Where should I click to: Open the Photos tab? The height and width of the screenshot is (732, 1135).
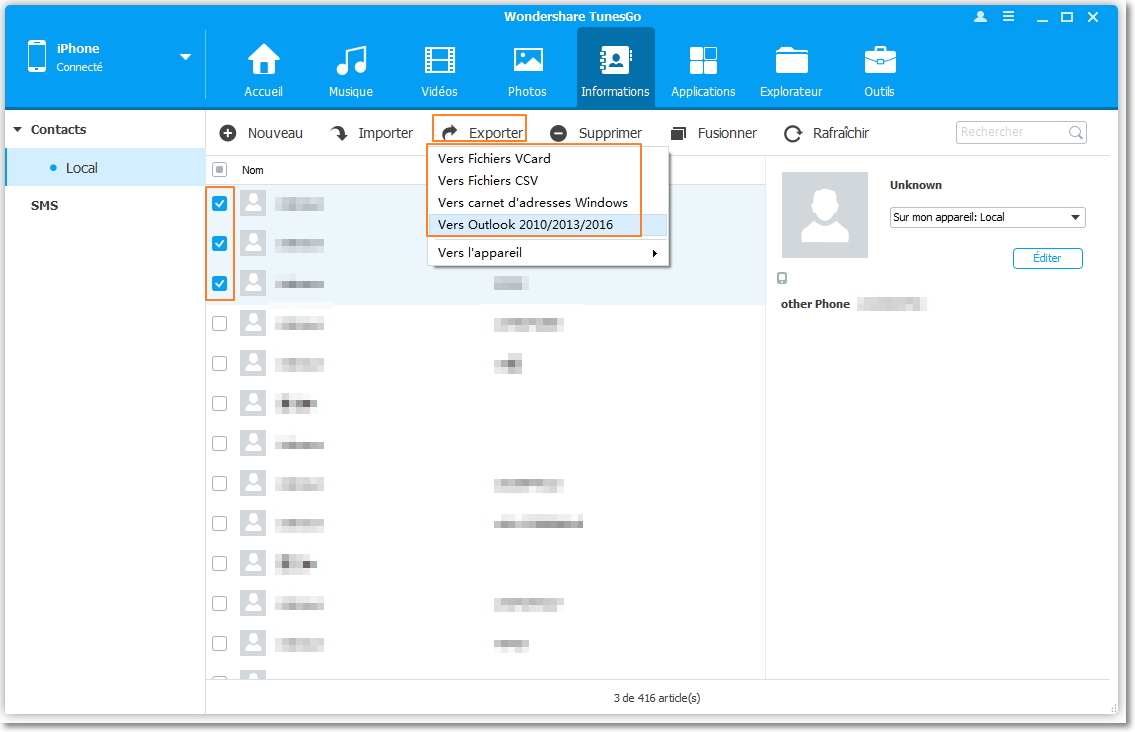tap(527, 70)
